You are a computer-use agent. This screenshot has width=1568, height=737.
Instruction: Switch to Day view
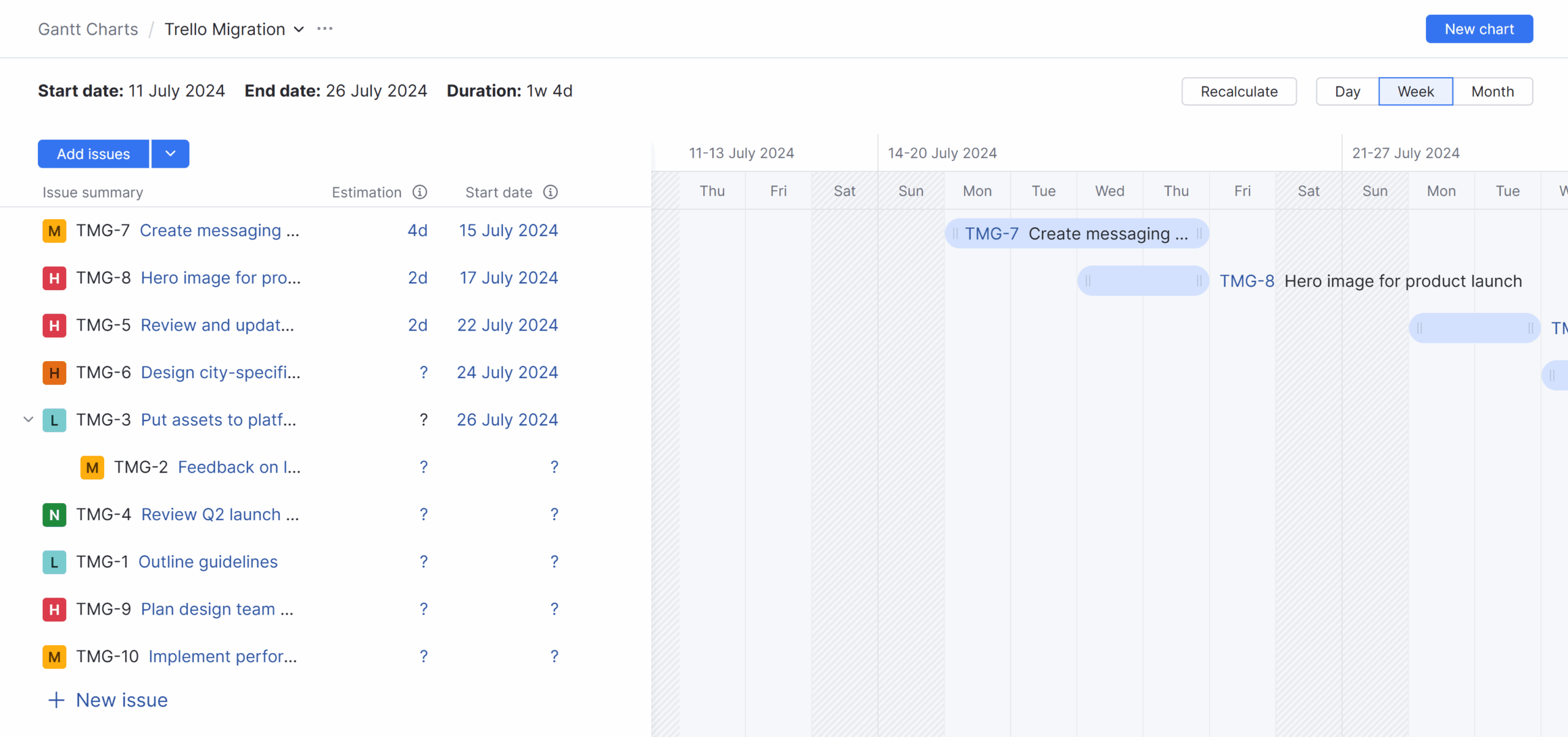[x=1347, y=91]
